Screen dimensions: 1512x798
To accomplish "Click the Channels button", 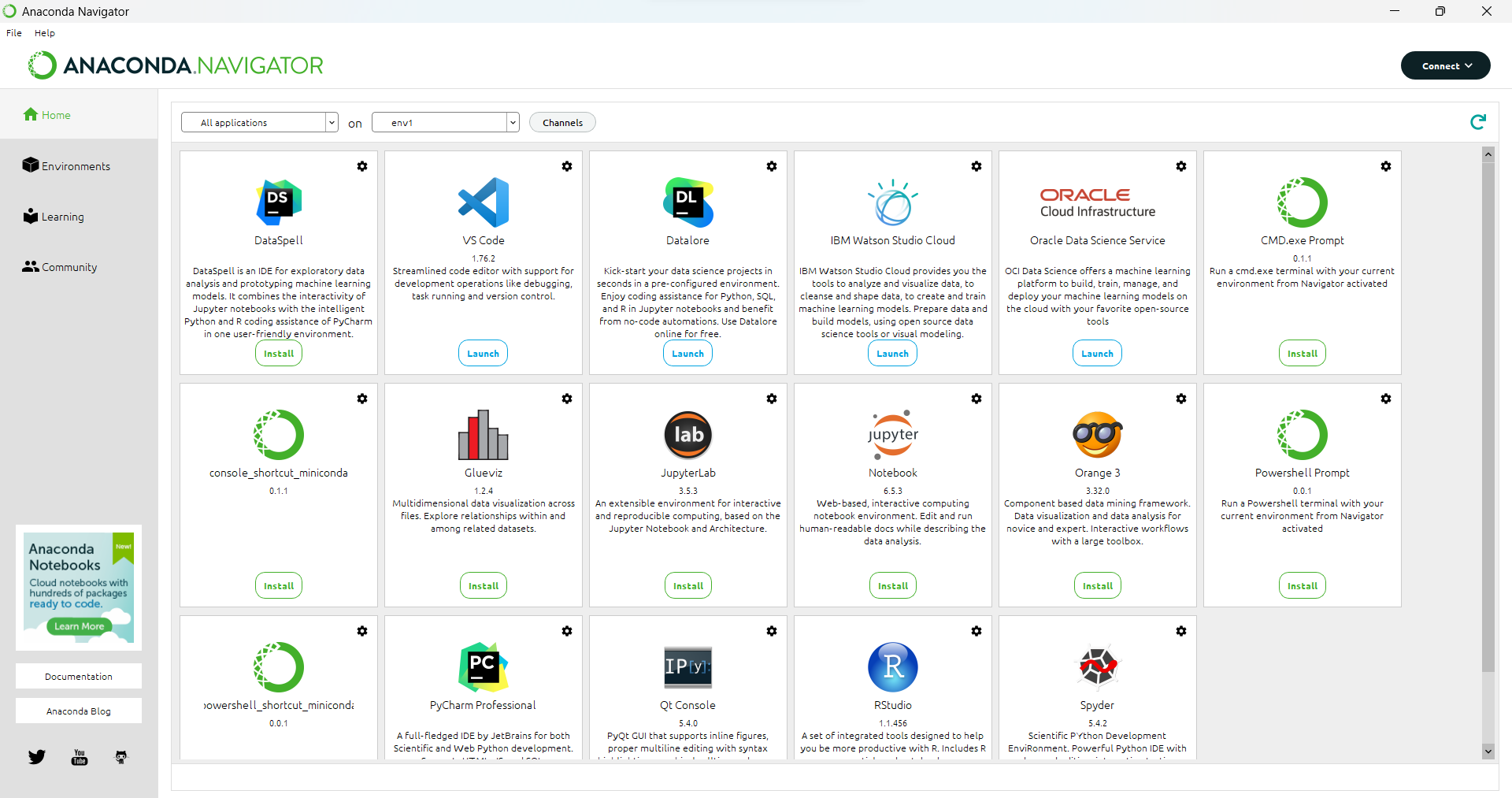I will (x=562, y=122).
